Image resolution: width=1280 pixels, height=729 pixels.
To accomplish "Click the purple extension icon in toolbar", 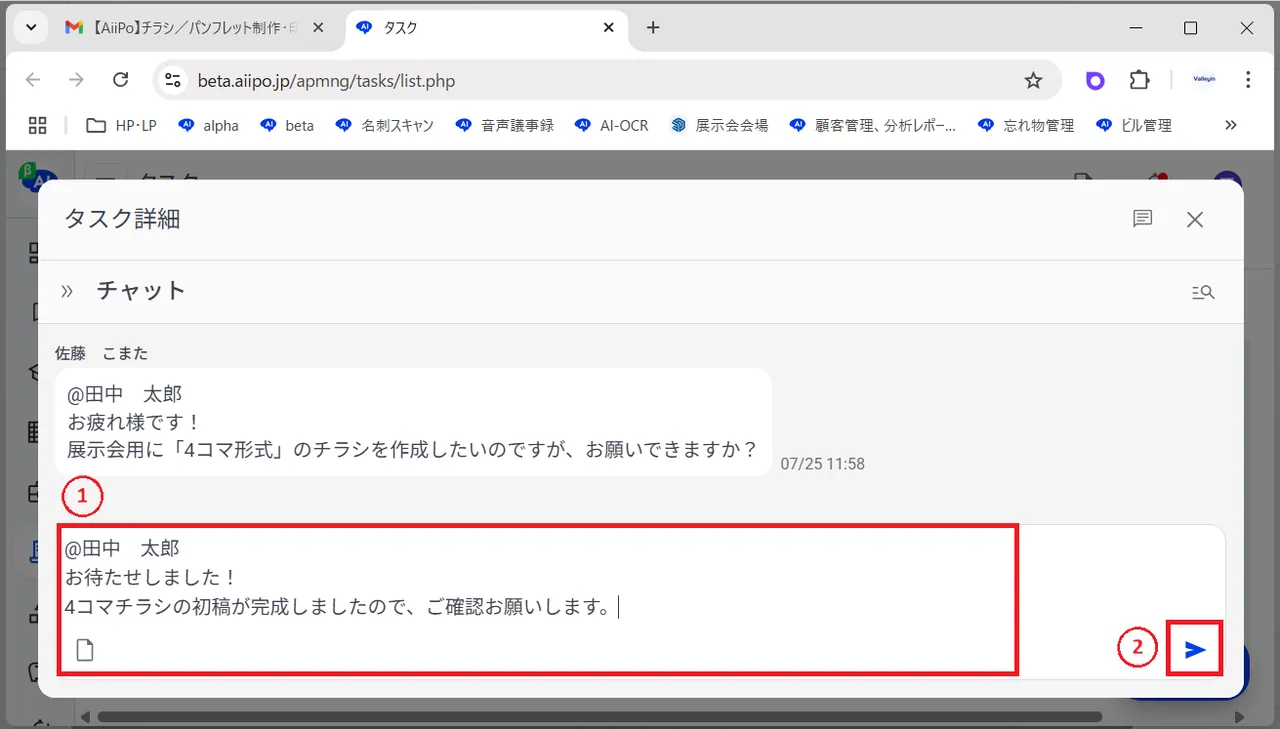I will (1095, 80).
